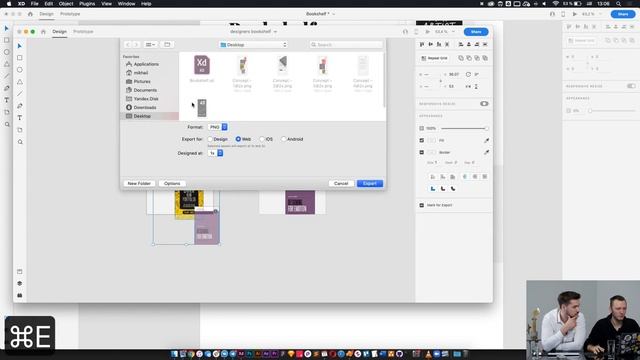Click the Home icon in front XD window
Viewport: 640px width, 360px height.
pos(43,31)
